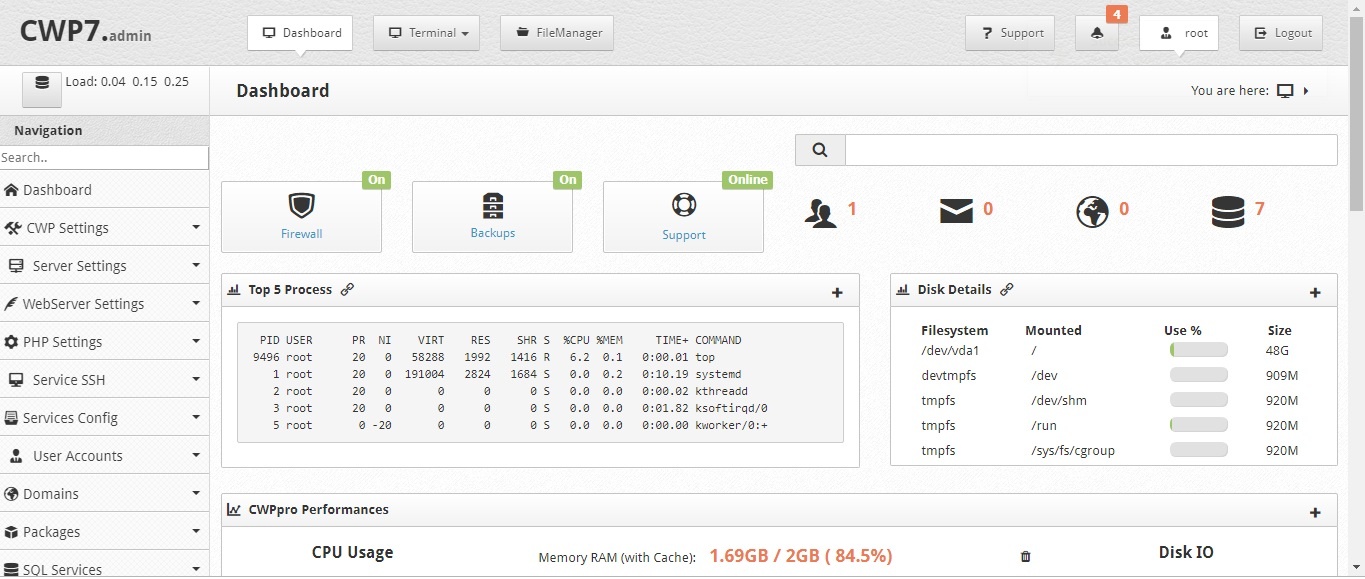This screenshot has width=1365, height=579.
Task: Expand User Accounts navigation menu
Action: pos(104,456)
